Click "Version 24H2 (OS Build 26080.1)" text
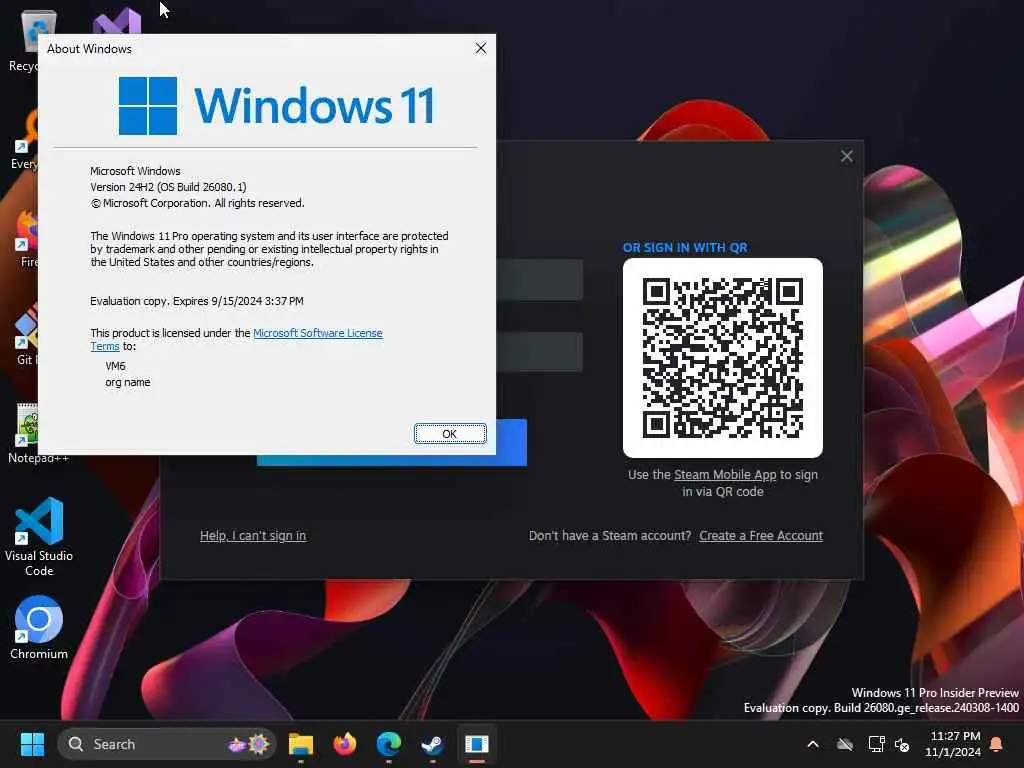 tap(168, 187)
